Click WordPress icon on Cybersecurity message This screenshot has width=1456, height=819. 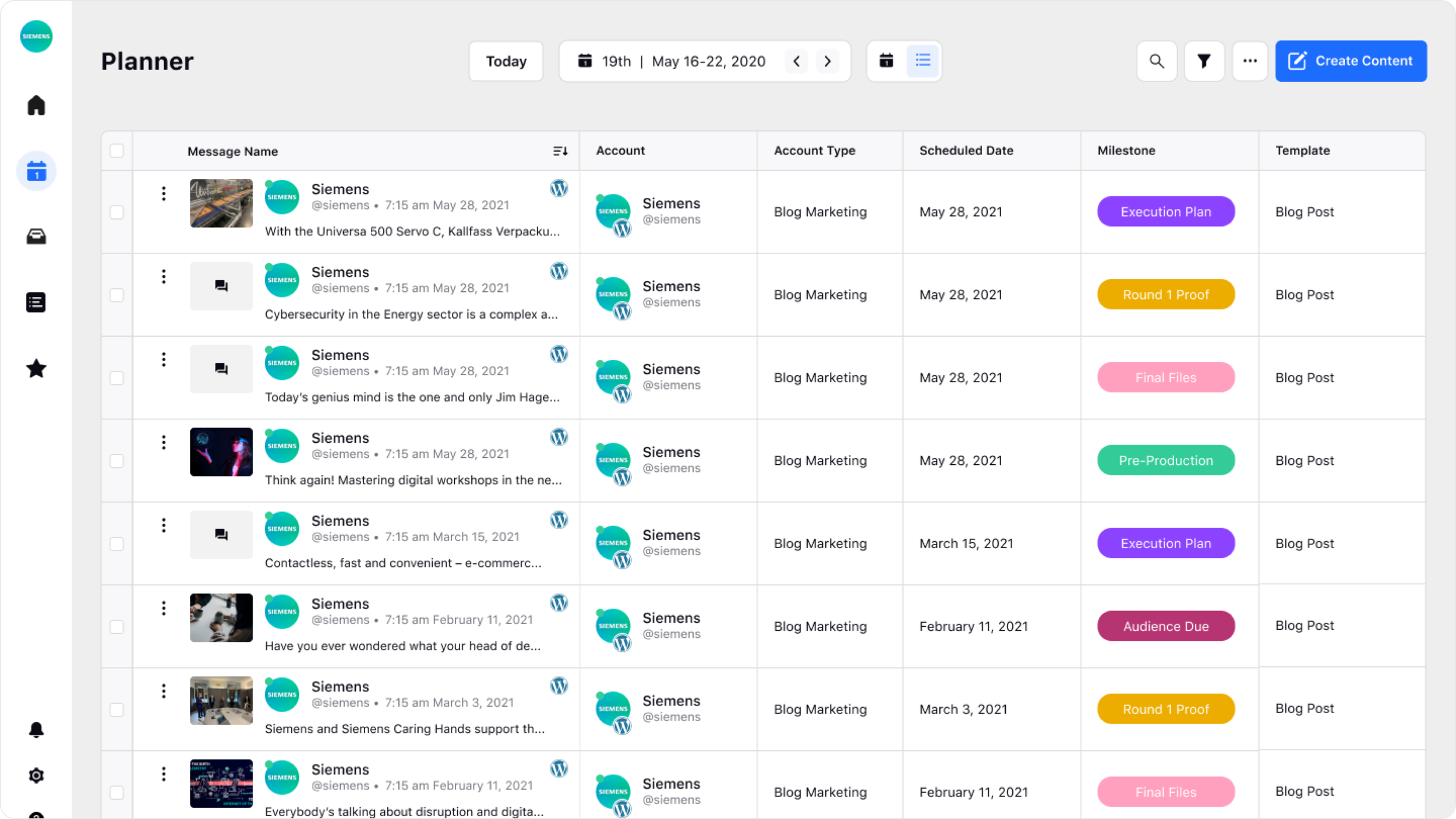pyautogui.click(x=559, y=271)
